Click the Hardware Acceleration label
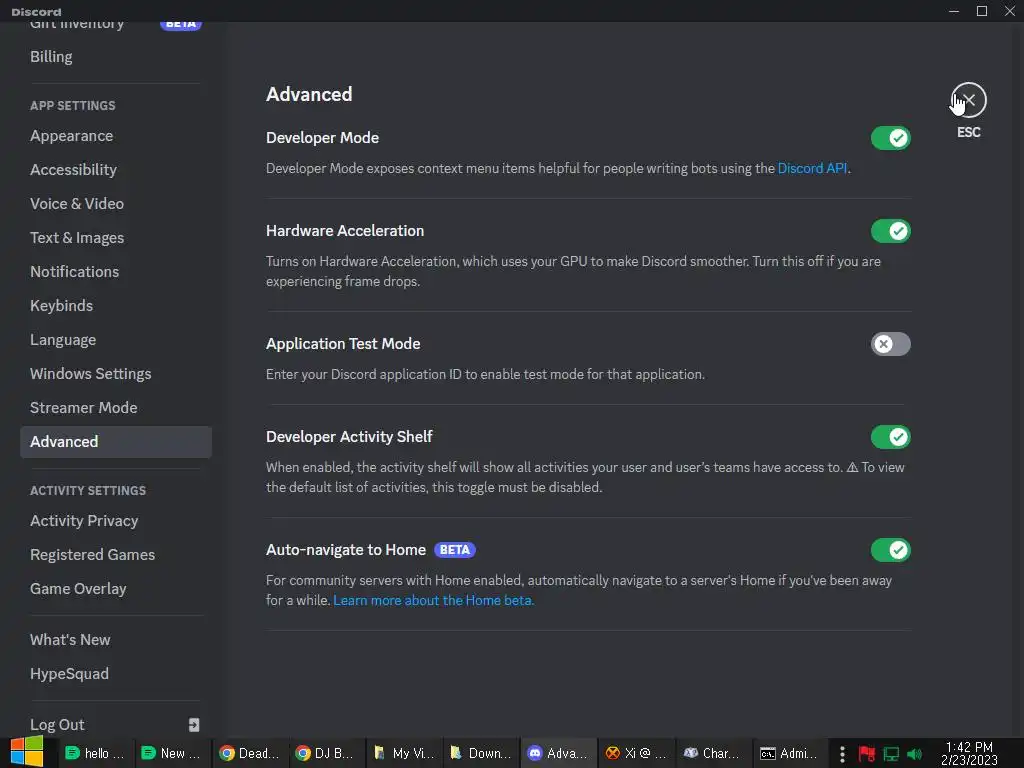Viewport: 1024px width, 768px height. click(345, 231)
